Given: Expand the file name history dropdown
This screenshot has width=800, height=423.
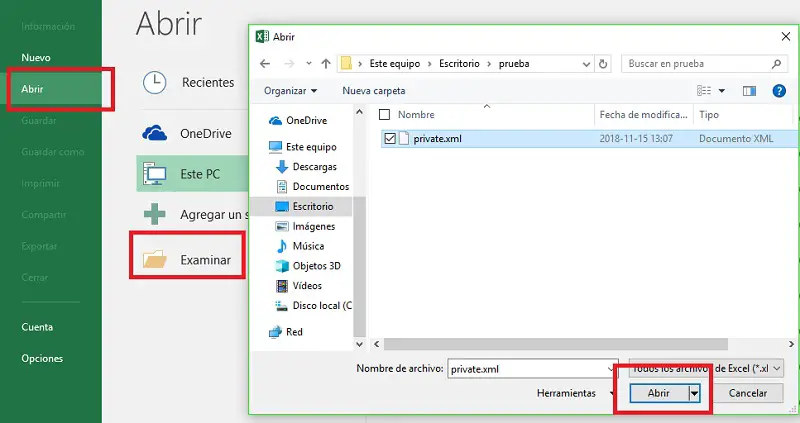Looking at the screenshot, I should [x=611, y=369].
